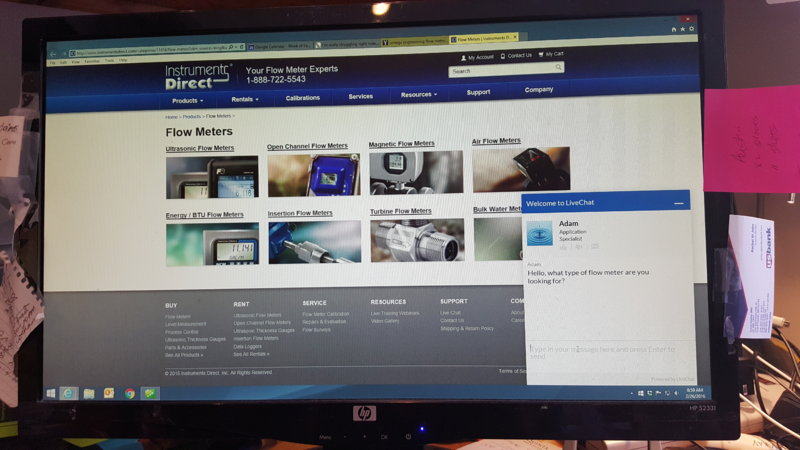The image size is (800, 450).
Task: Click the My Account link
Action: coord(478,56)
